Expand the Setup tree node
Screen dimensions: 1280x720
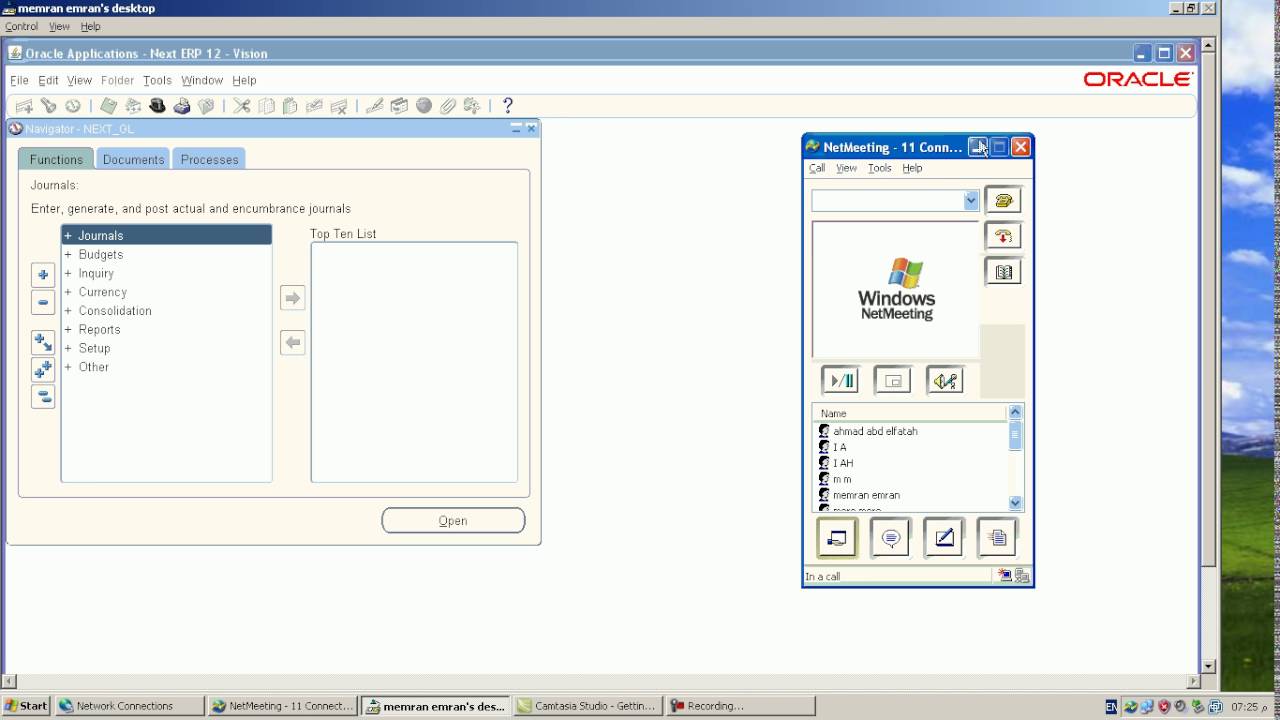68,348
